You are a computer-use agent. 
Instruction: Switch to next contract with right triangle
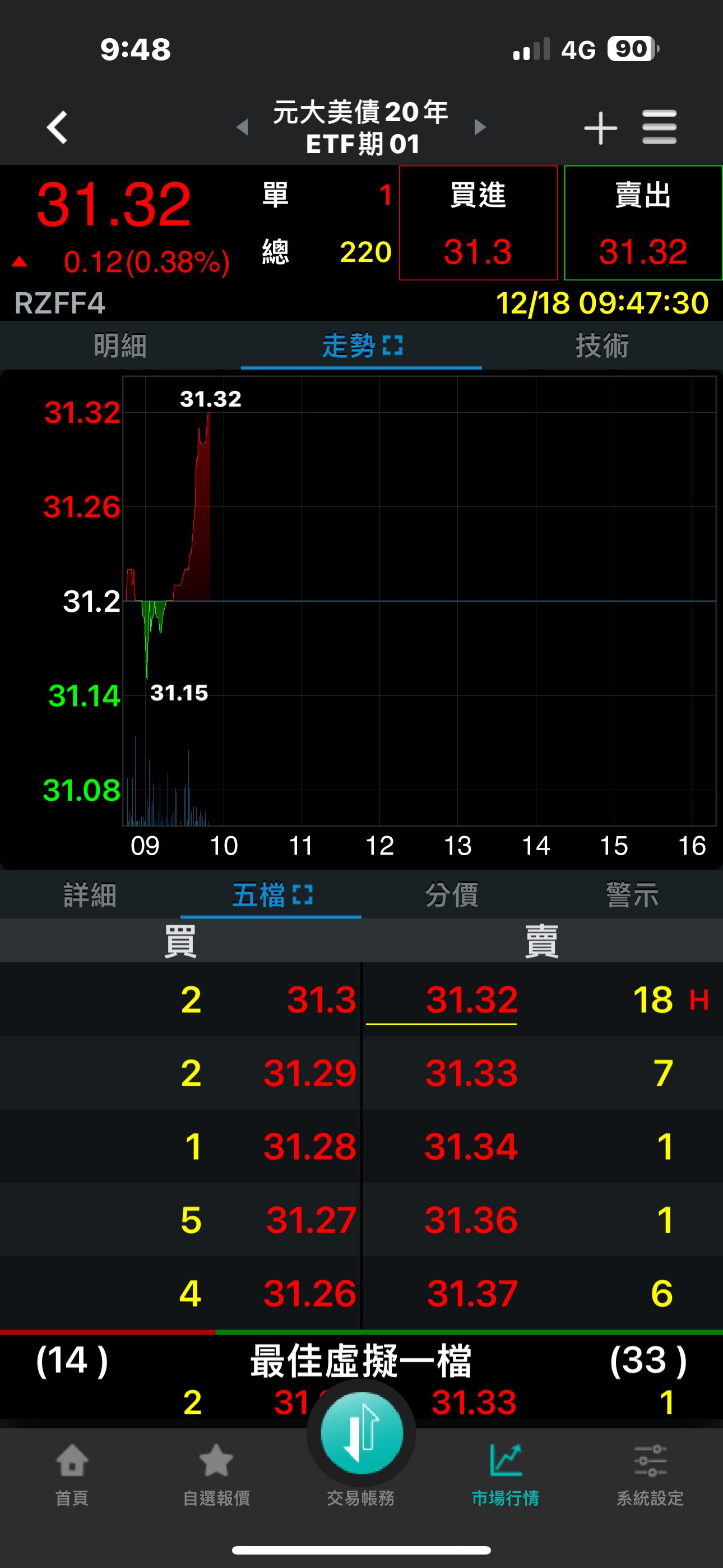[480, 127]
